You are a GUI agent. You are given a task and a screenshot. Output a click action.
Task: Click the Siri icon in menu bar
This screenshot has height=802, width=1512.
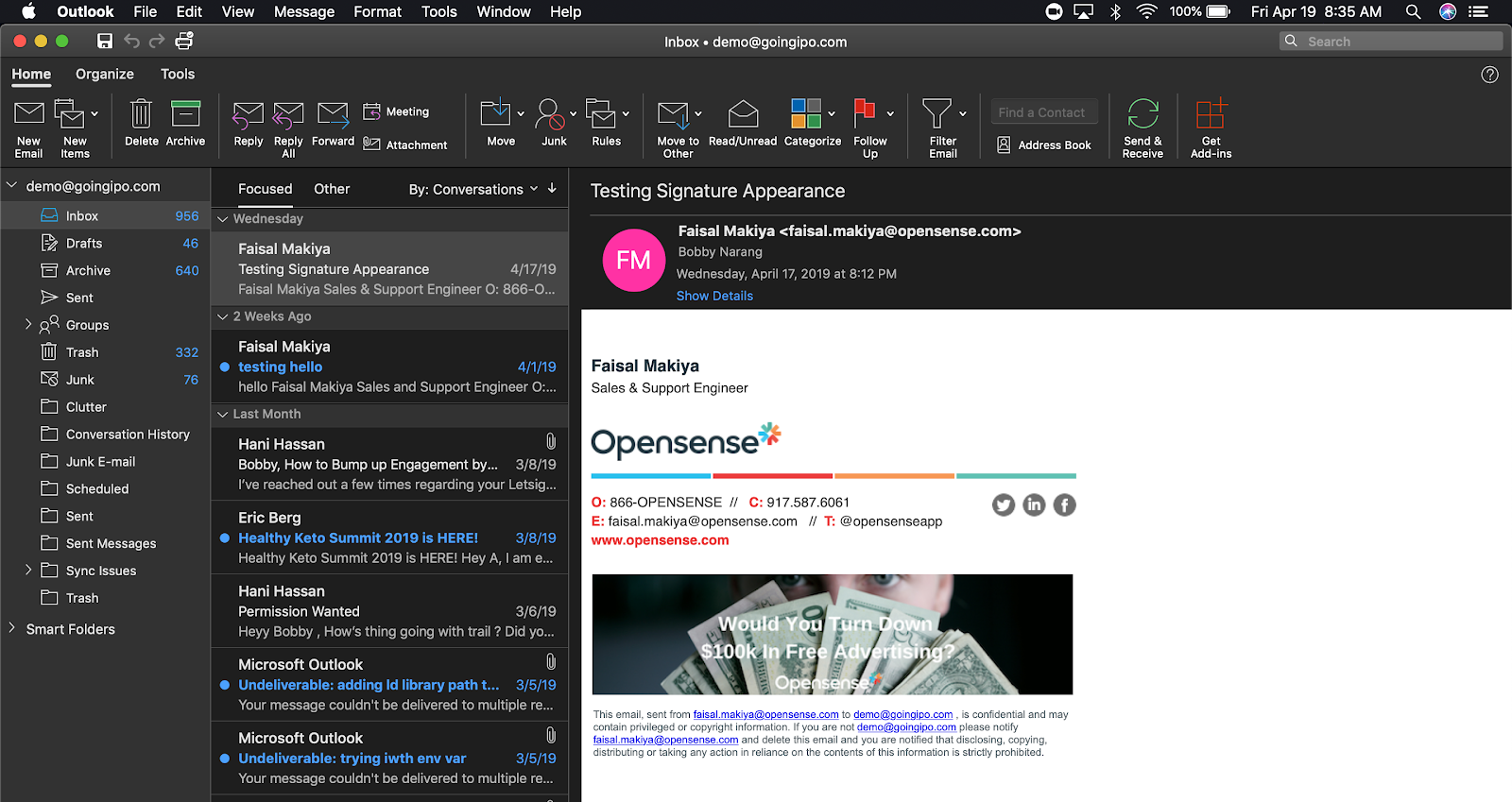(x=1448, y=11)
